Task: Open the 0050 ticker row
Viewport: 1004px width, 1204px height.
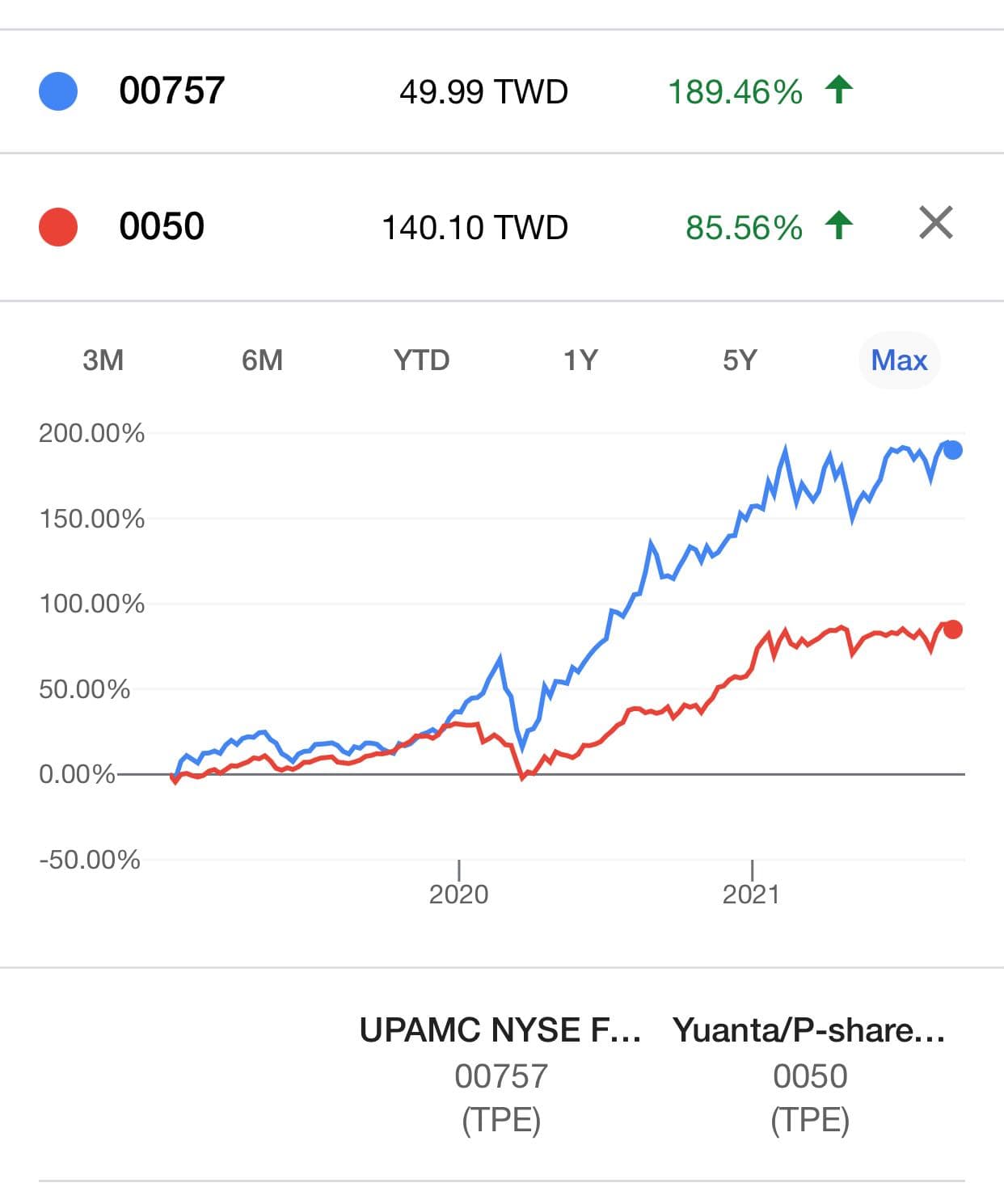Action: pyautogui.click(x=162, y=226)
